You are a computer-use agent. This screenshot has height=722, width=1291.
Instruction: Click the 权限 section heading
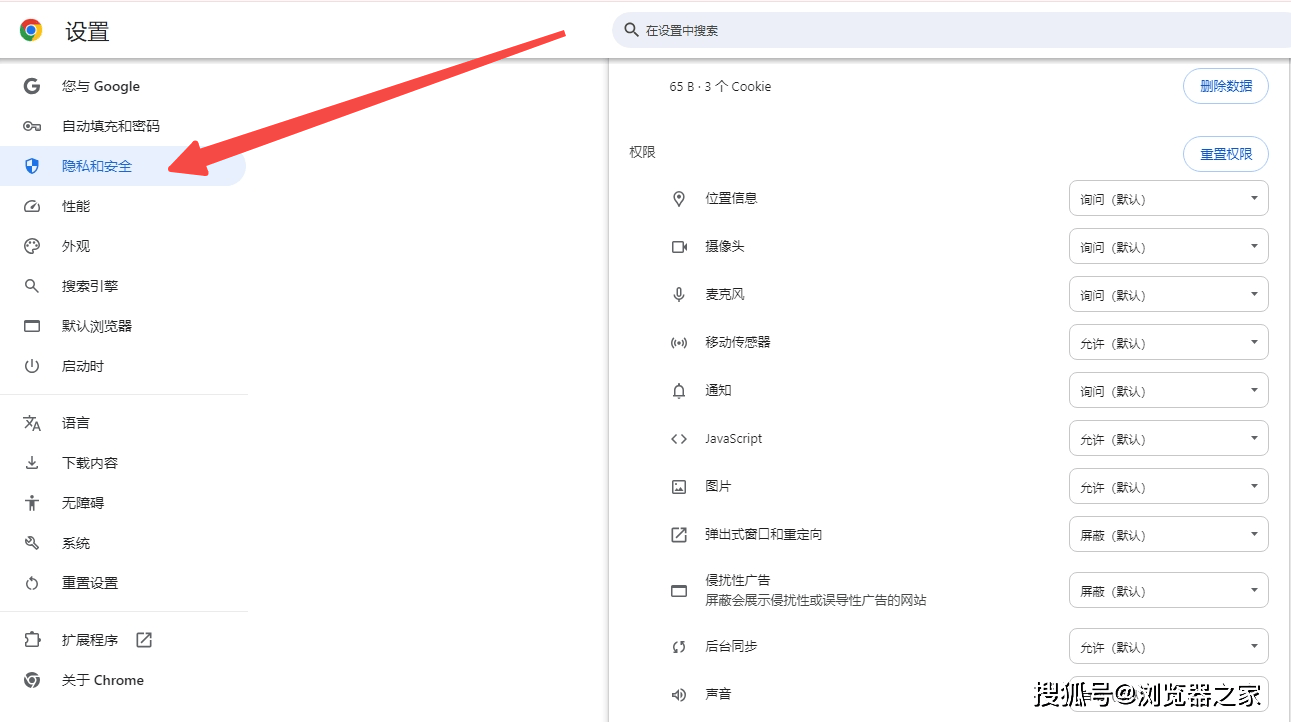coord(642,152)
